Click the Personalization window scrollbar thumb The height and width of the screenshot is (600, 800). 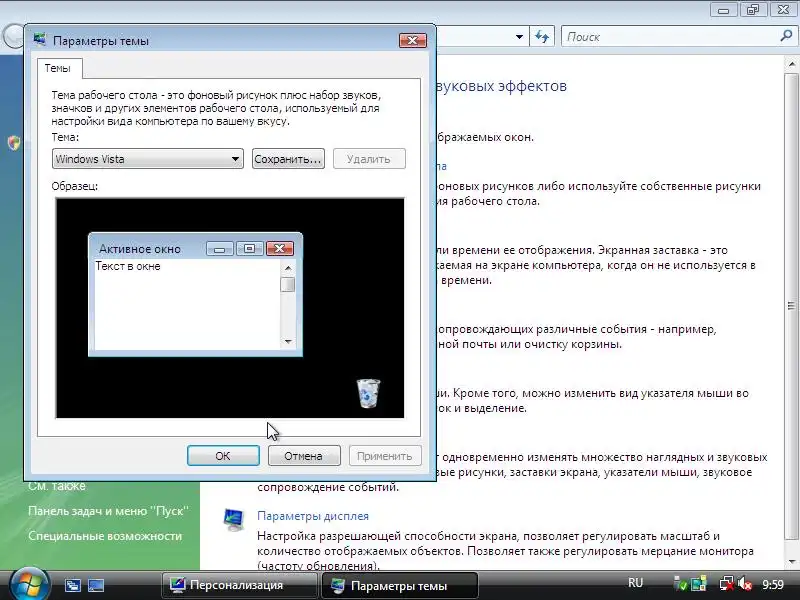point(791,306)
